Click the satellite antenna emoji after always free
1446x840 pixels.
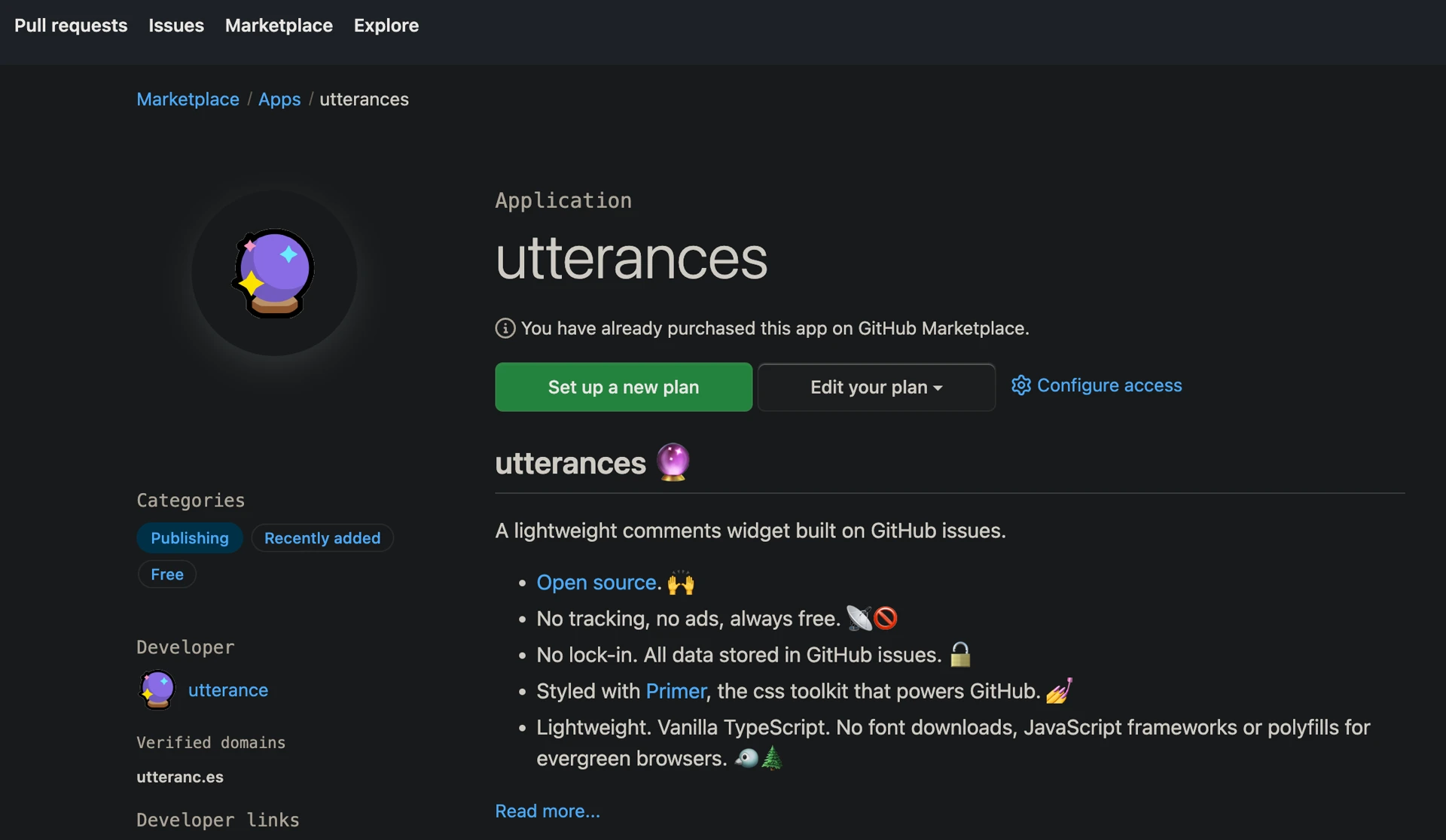point(859,618)
